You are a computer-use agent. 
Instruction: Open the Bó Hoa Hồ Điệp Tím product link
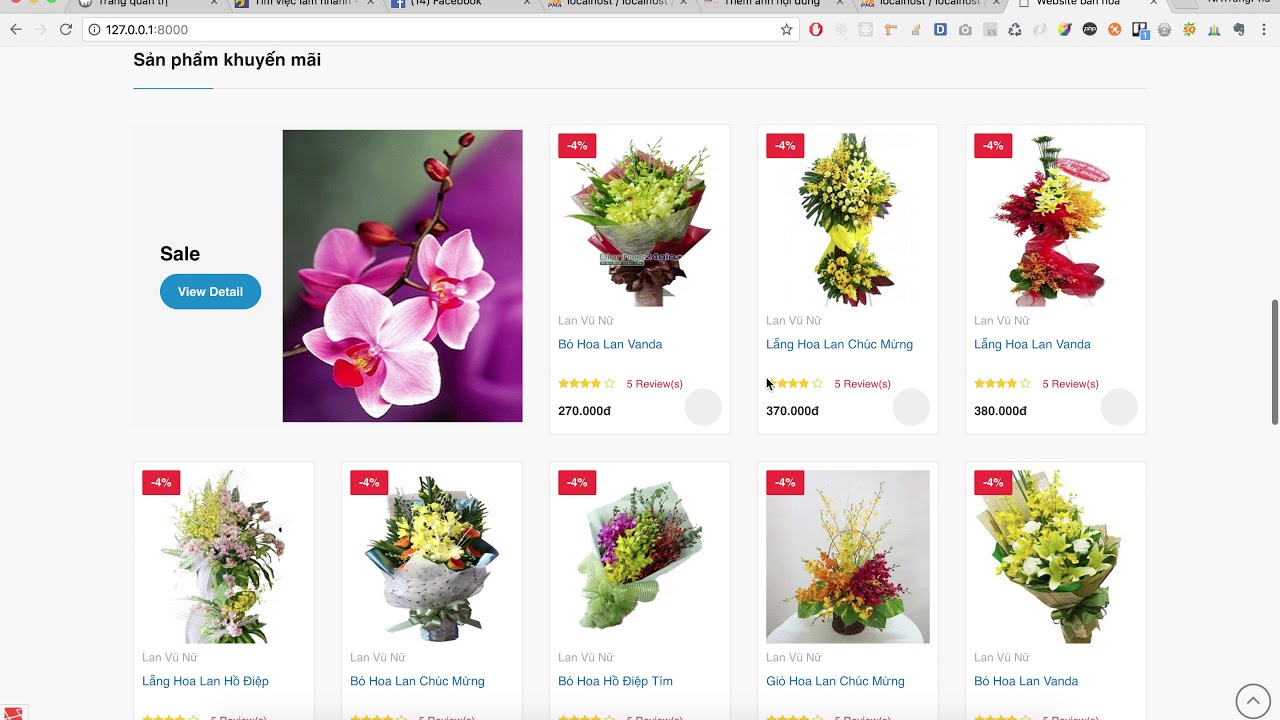(615, 681)
